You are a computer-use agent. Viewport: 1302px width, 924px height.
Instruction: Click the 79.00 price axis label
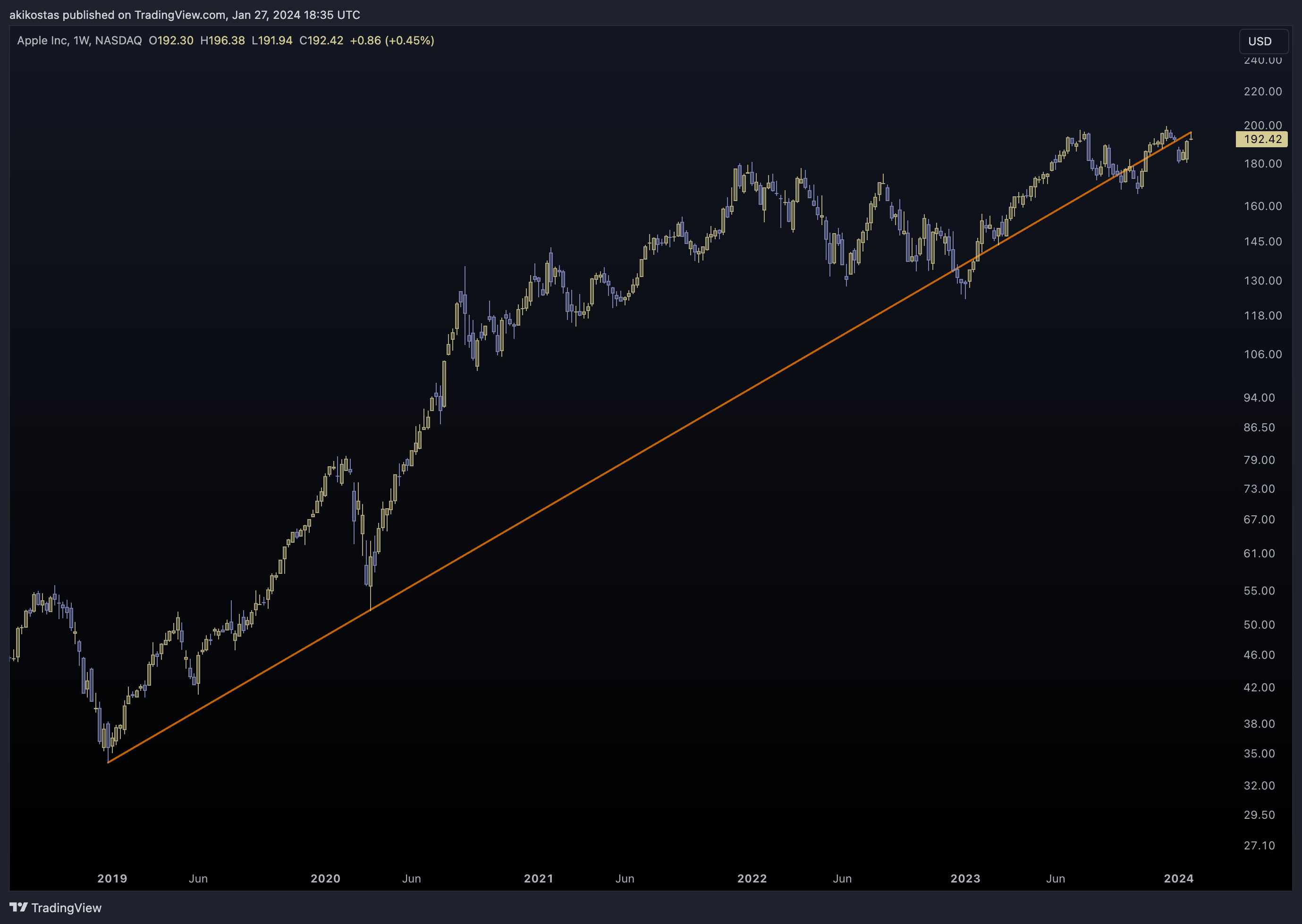pos(1260,460)
